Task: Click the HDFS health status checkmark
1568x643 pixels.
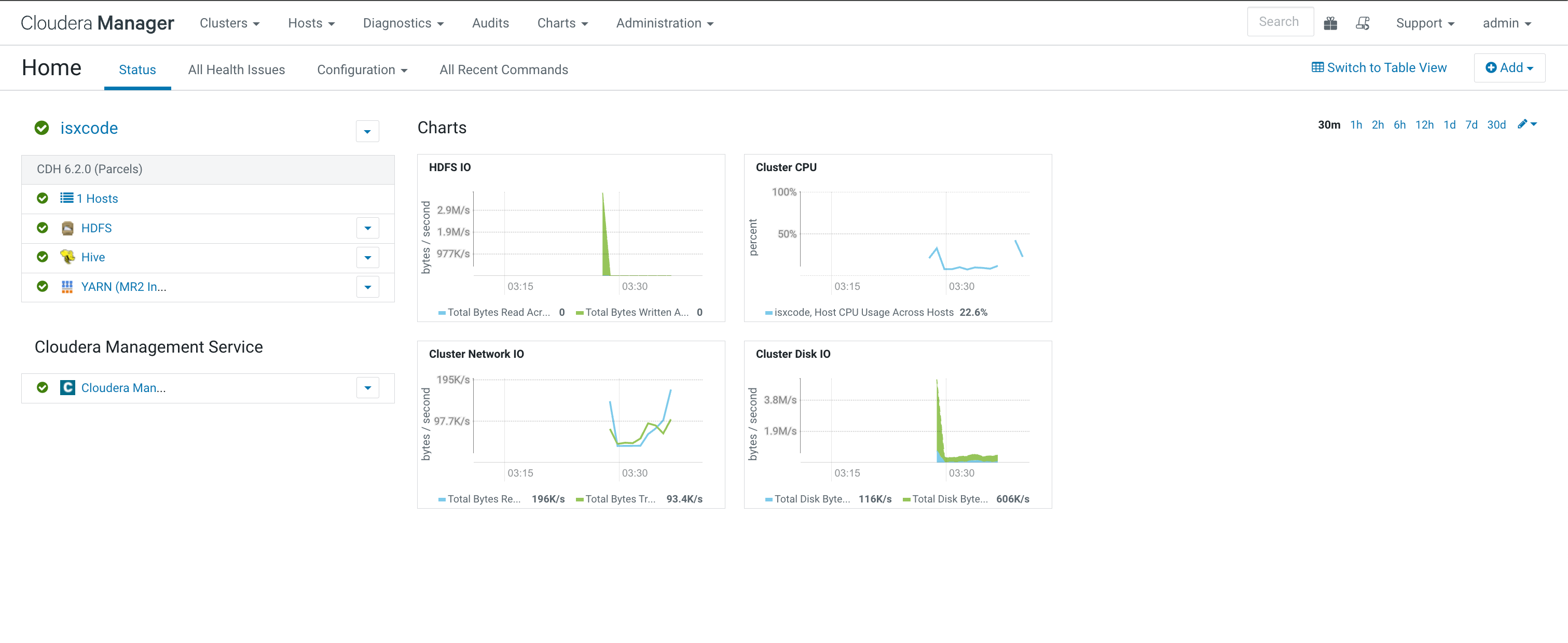Action: pyautogui.click(x=43, y=228)
